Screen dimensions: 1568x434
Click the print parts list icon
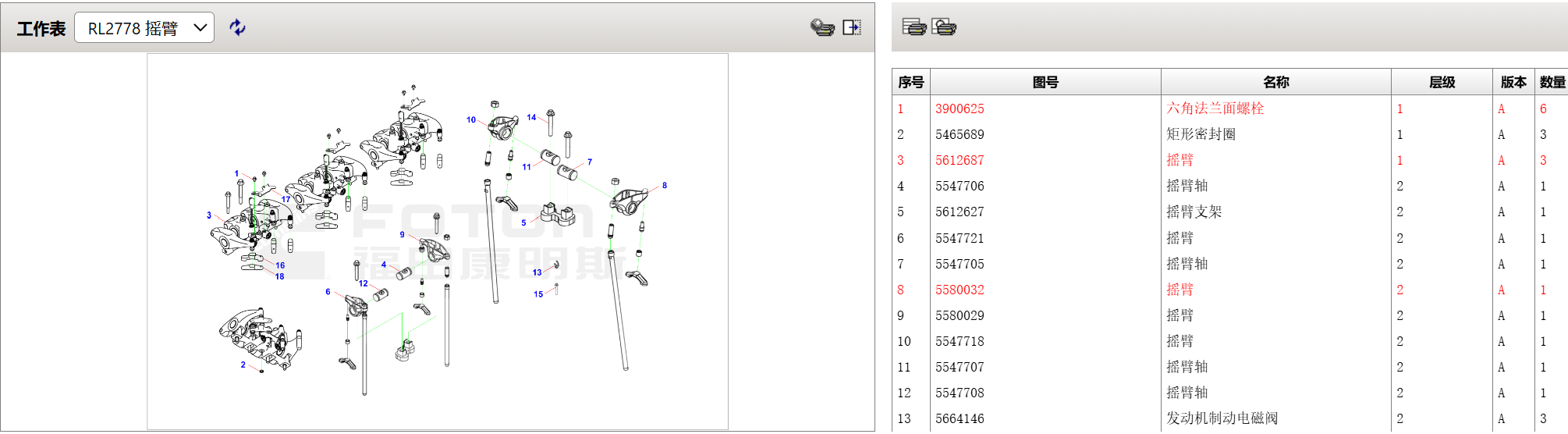pos(913,27)
